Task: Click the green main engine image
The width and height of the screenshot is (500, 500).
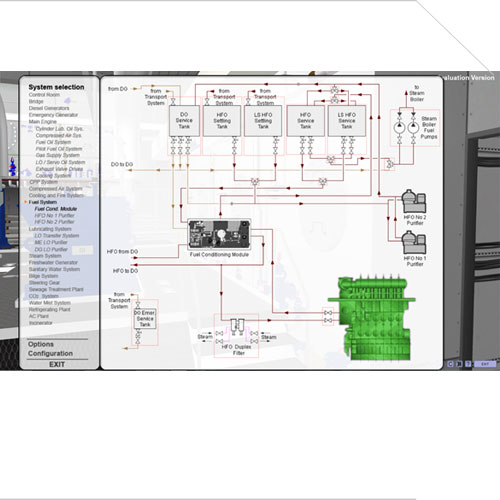Action: tap(372, 317)
